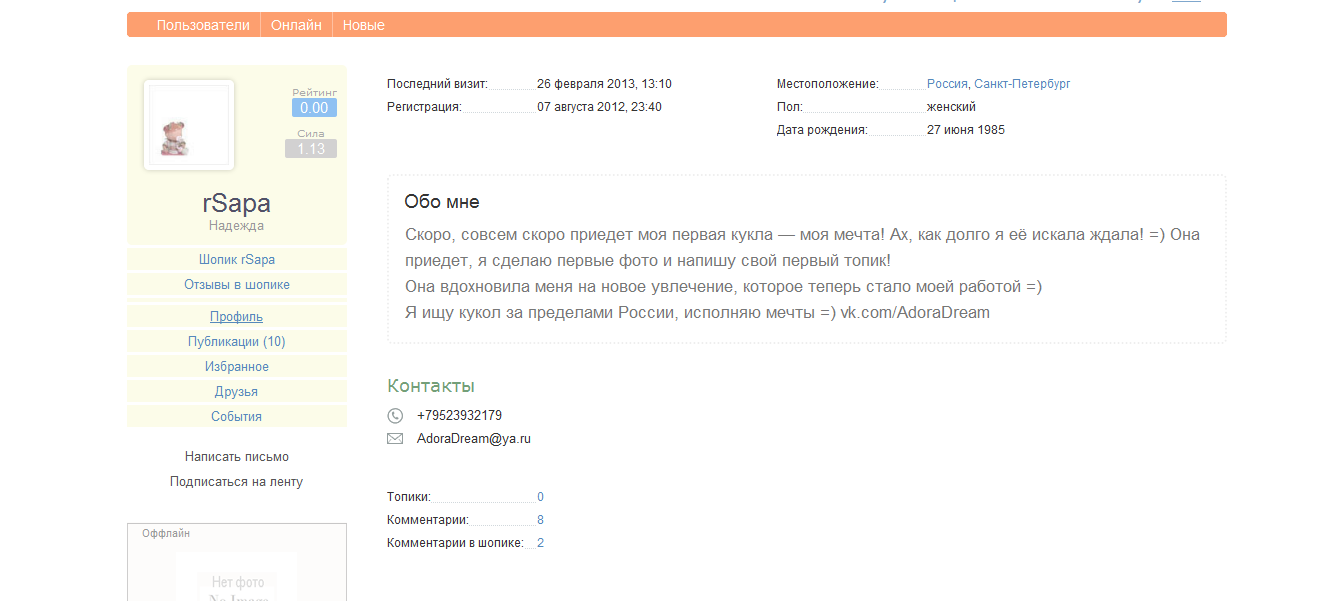Switch to the Онлайн tab
Viewport: 1322px width, 601px height.
point(296,25)
